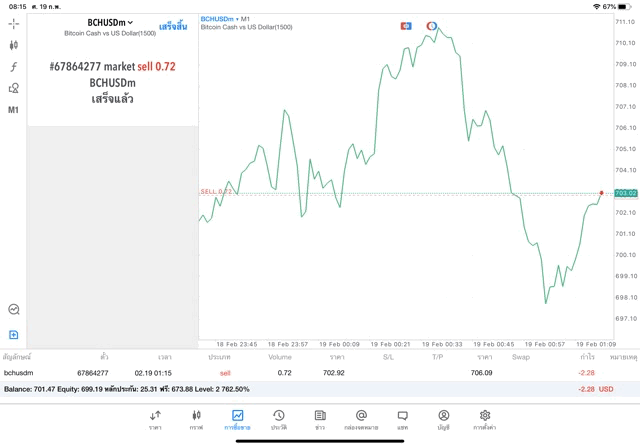
Task: Change the M1 timeframe selector
Action: pos(14,110)
